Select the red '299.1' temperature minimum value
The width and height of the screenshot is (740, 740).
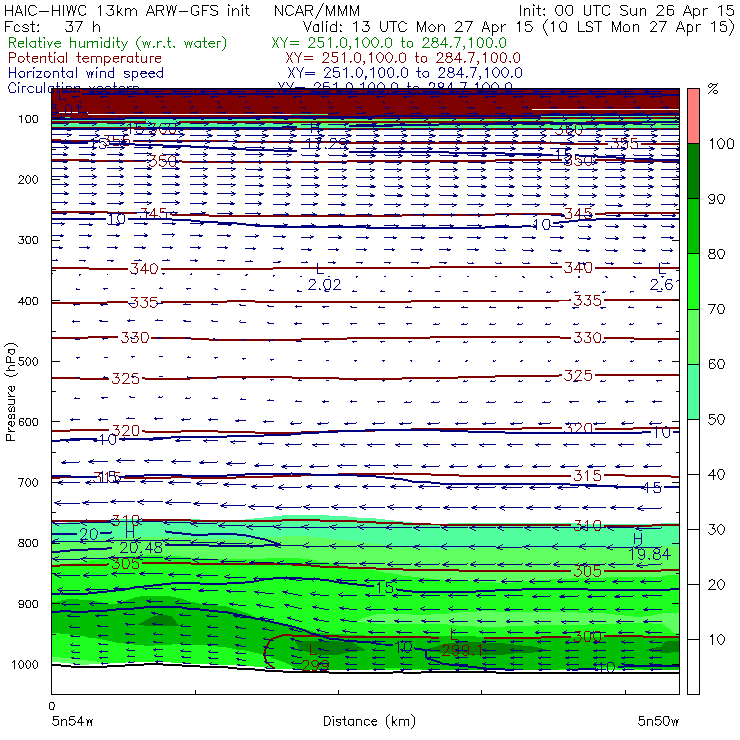(x=462, y=651)
